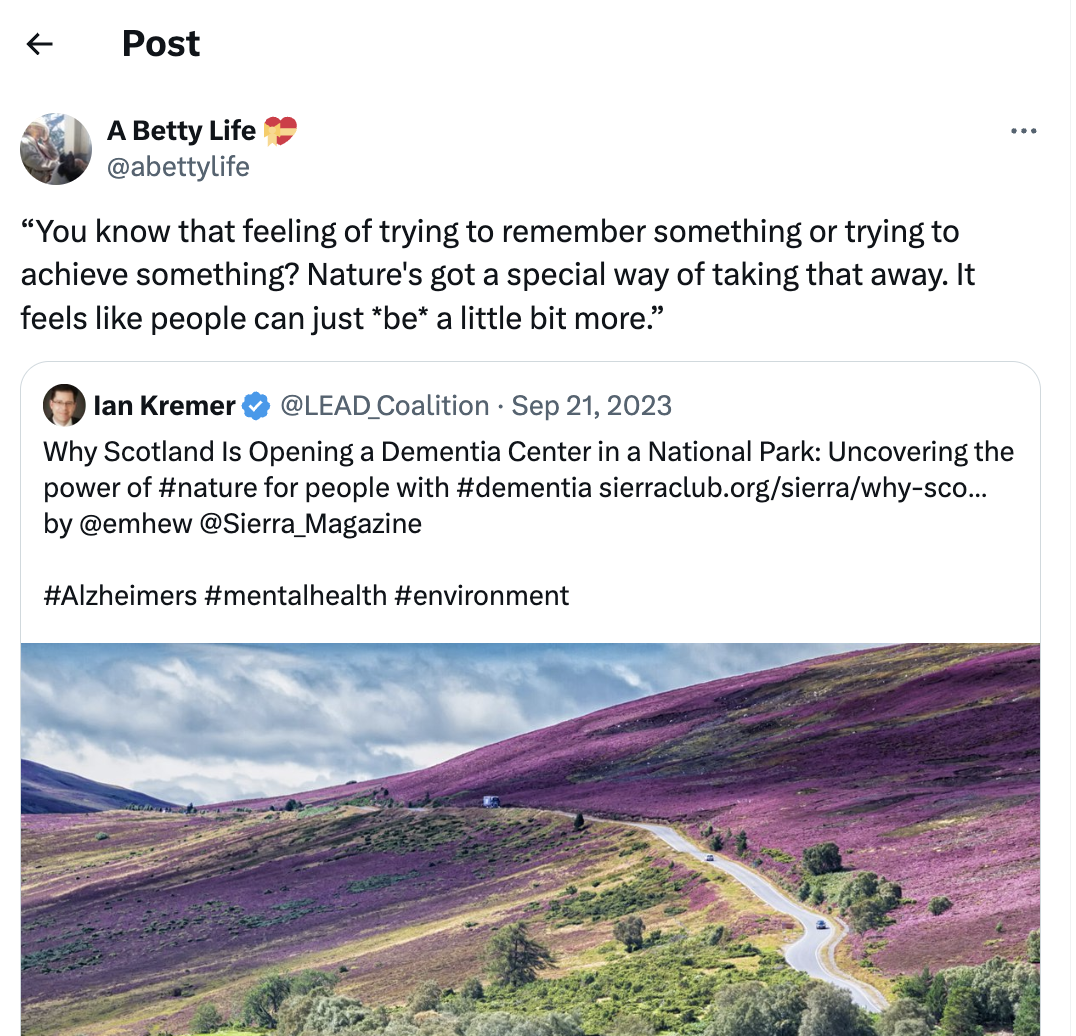Open Ian Kremer's display name link
1076x1036 pixels.
(164, 406)
